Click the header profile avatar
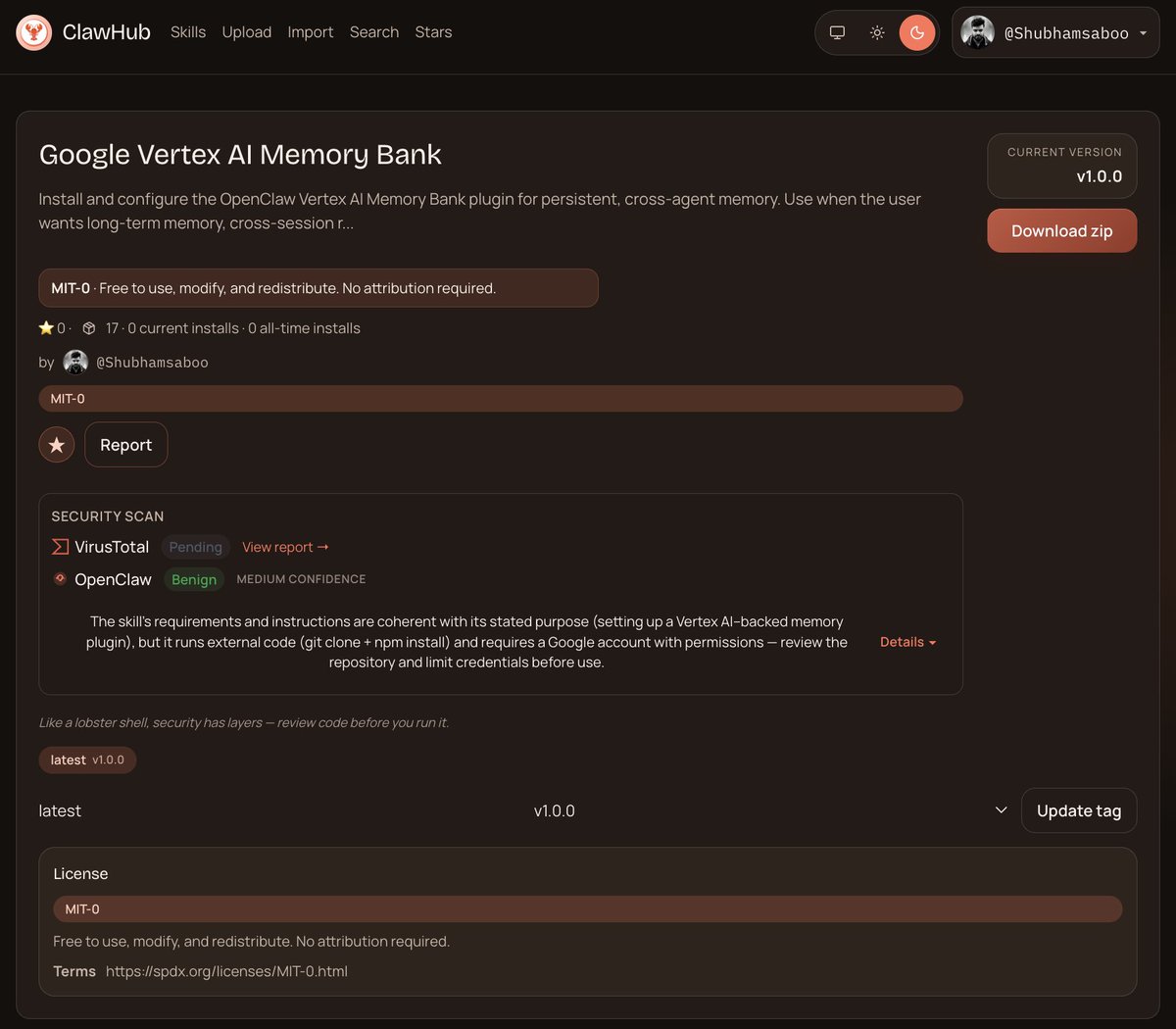This screenshot has width=1176, height=1029. [x=977, y=32]
